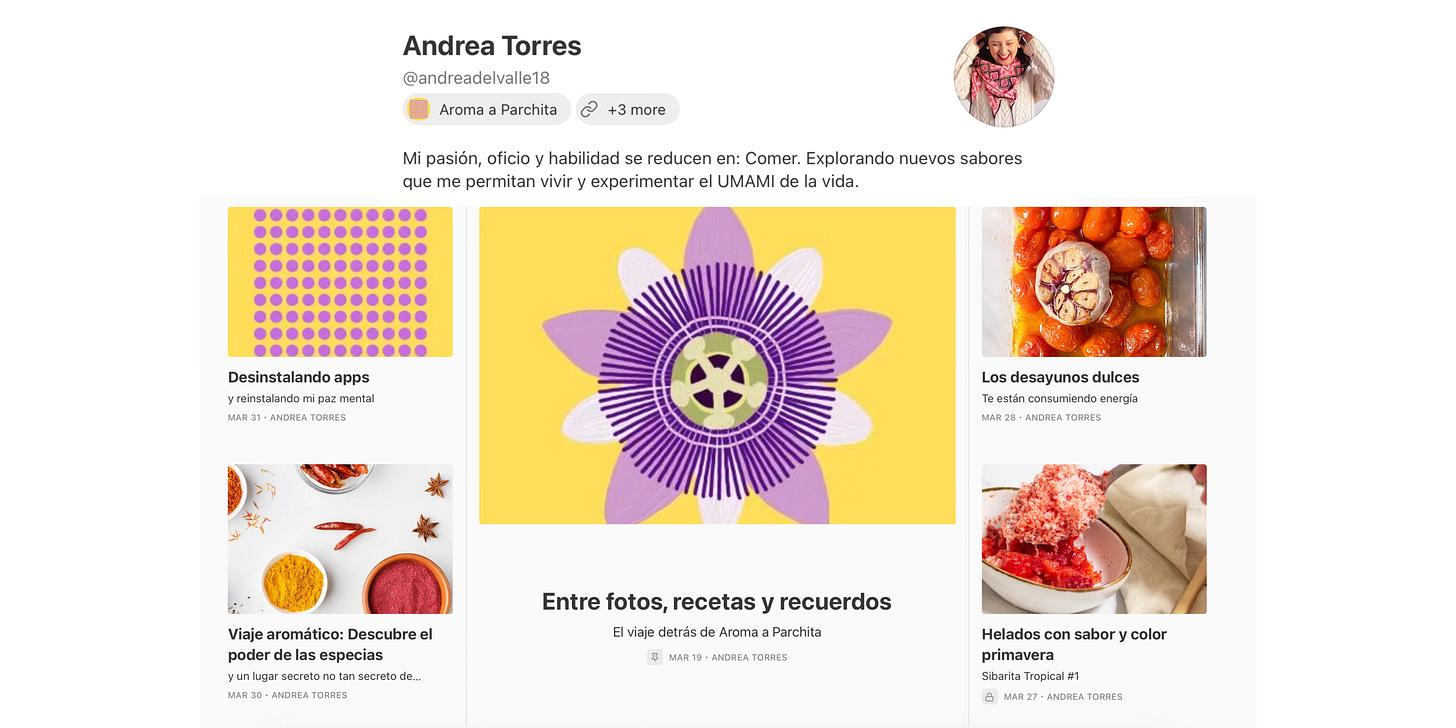Expand the +3 more links
This screenshot has width=1456, height=728.
click(628, 109)
